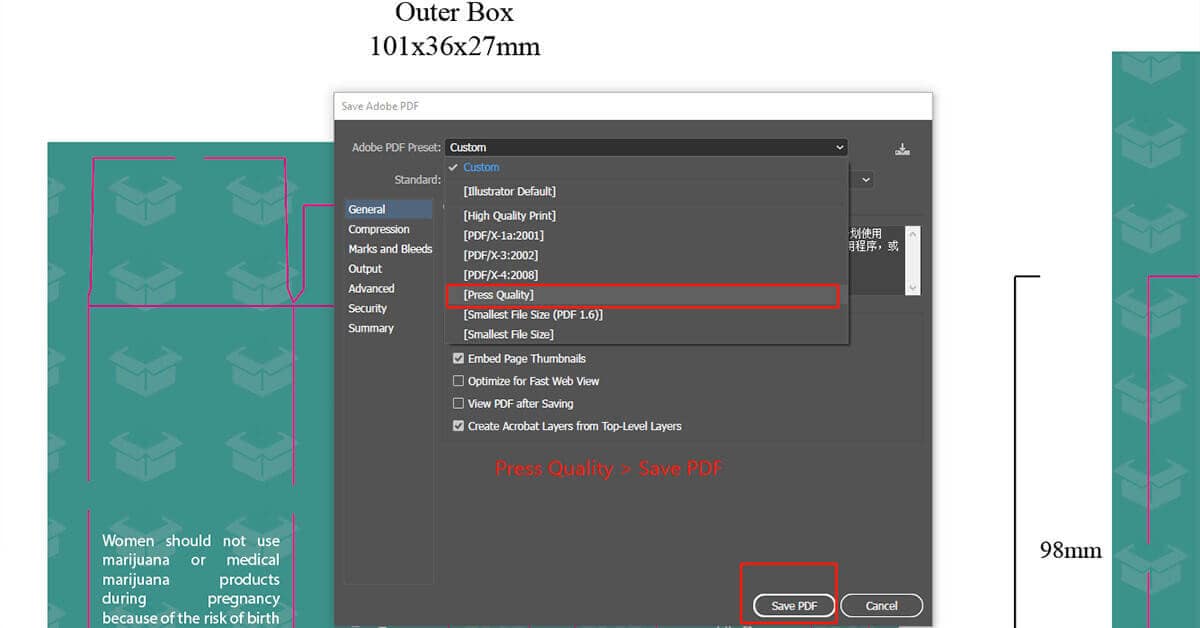
Task: Select the [PDF/X-1a:2001] preset
Action: coord(646,236)
